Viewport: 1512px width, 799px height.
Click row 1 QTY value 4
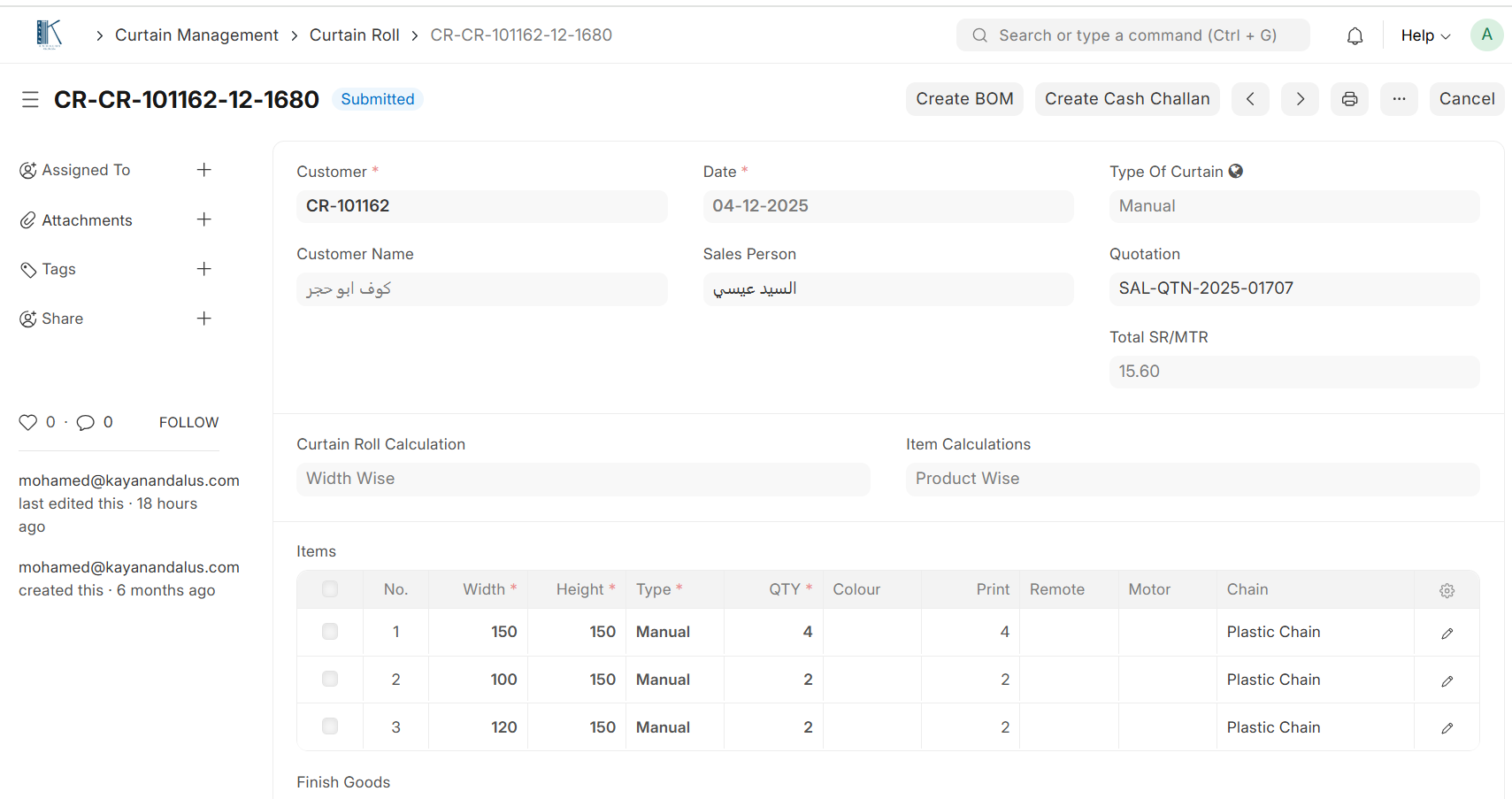807,632
